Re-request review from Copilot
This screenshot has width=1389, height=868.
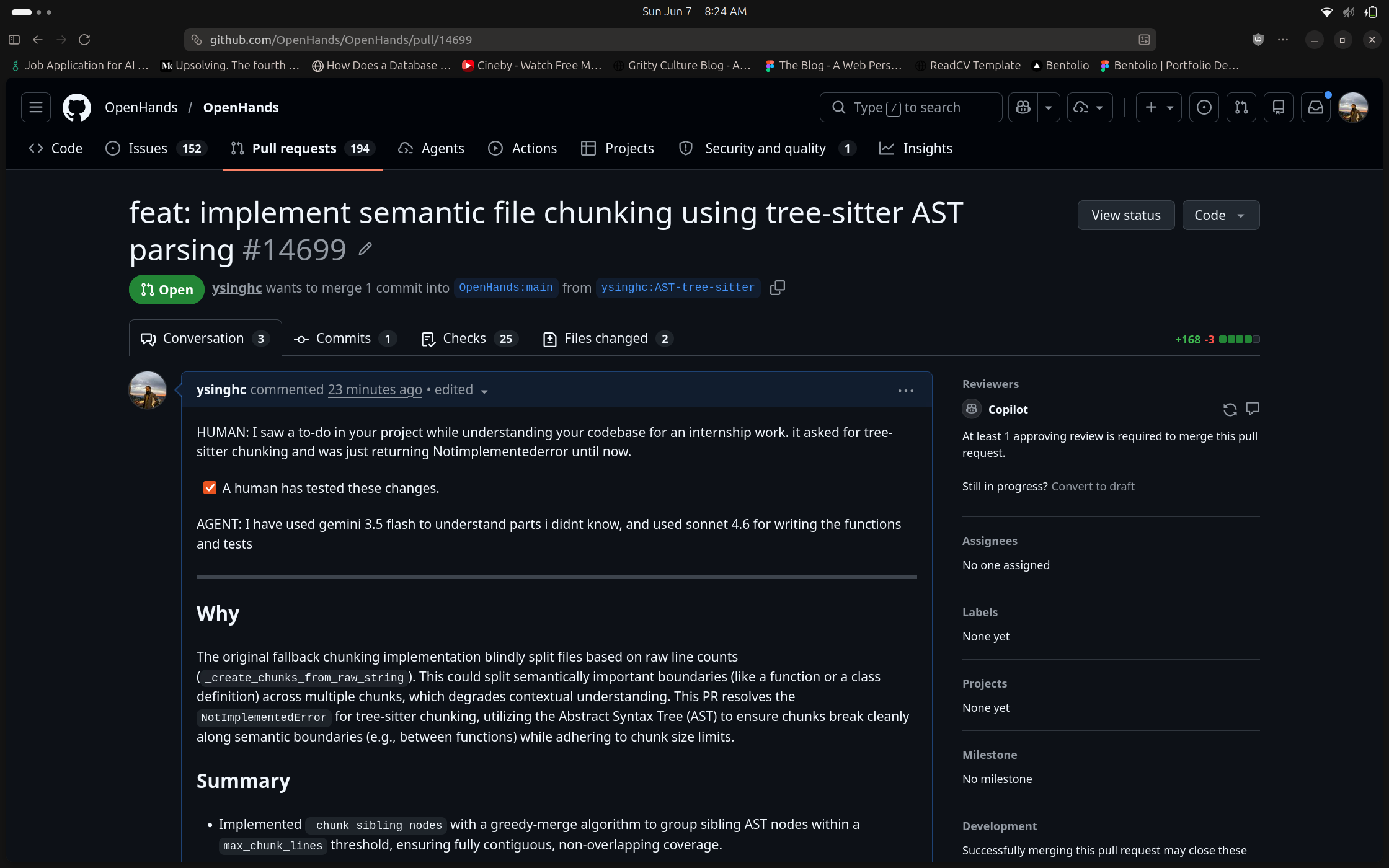click(x=1230, y=409)
